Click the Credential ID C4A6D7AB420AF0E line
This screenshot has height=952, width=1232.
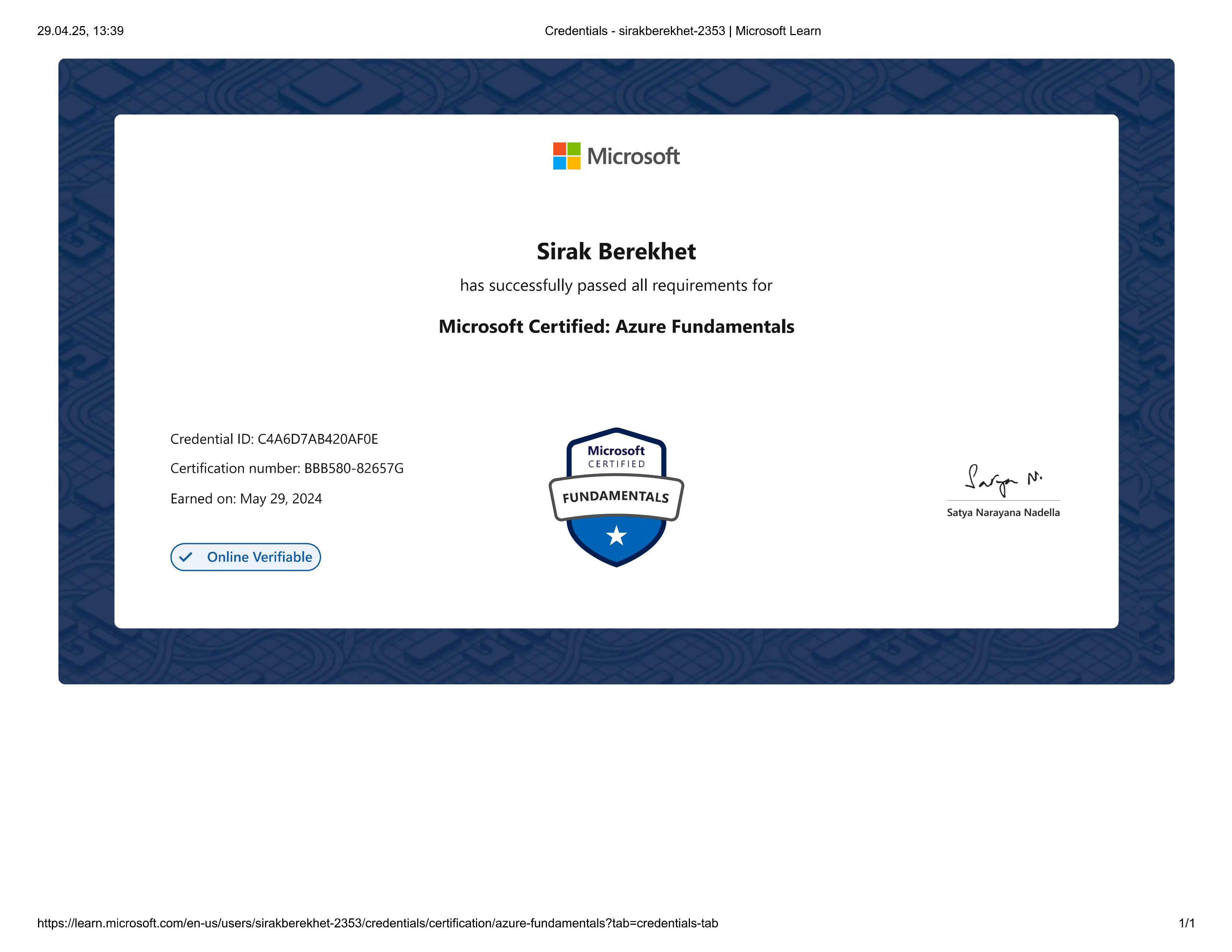click(274, 439)
